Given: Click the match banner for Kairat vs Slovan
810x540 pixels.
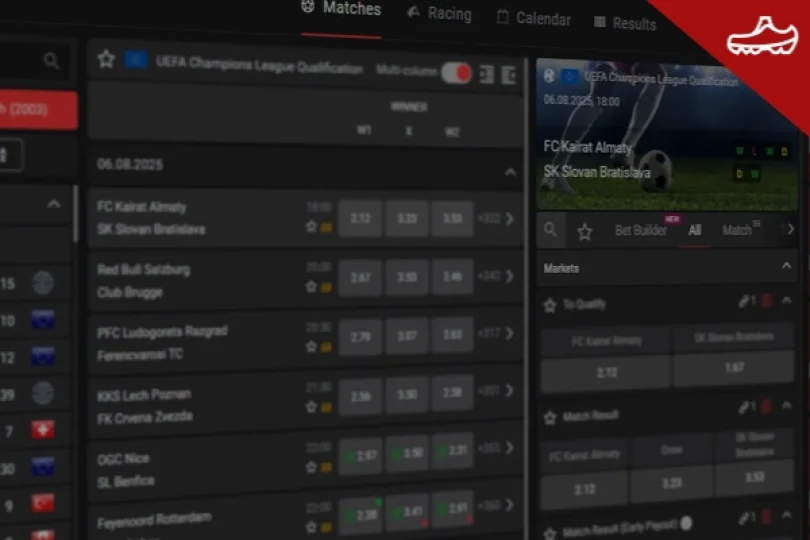Looking at the screenshot, I should click(x=665, y=135).
